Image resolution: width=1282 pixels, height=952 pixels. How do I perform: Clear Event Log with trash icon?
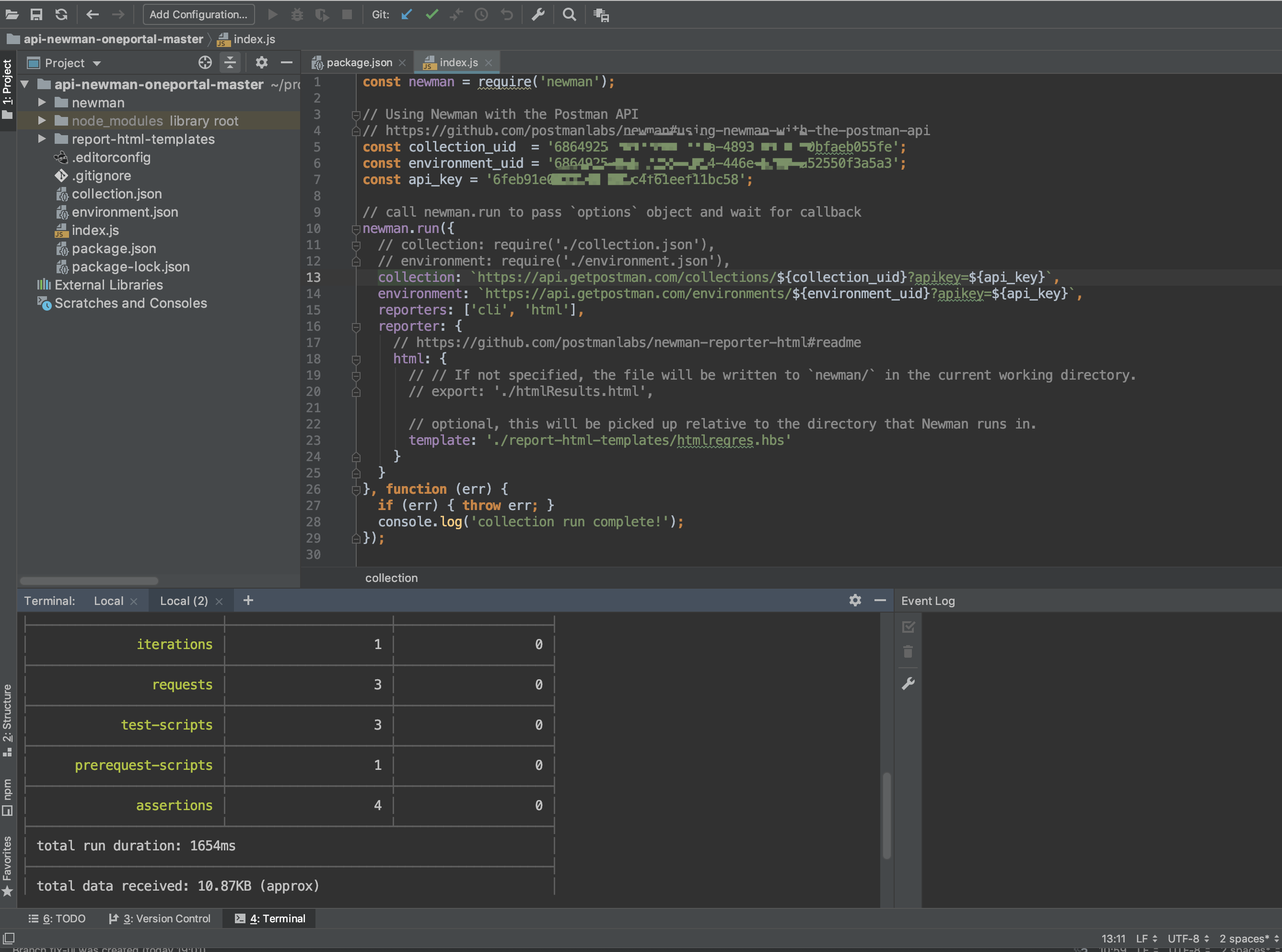pyautogui.click(x=909, y=652)
